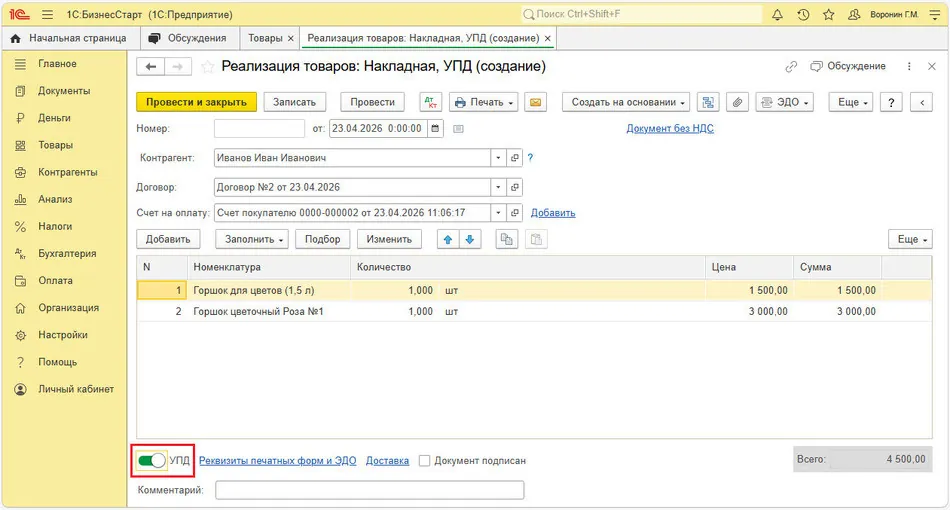
Task: Click the Подбор button
Action: click(322, 239)
